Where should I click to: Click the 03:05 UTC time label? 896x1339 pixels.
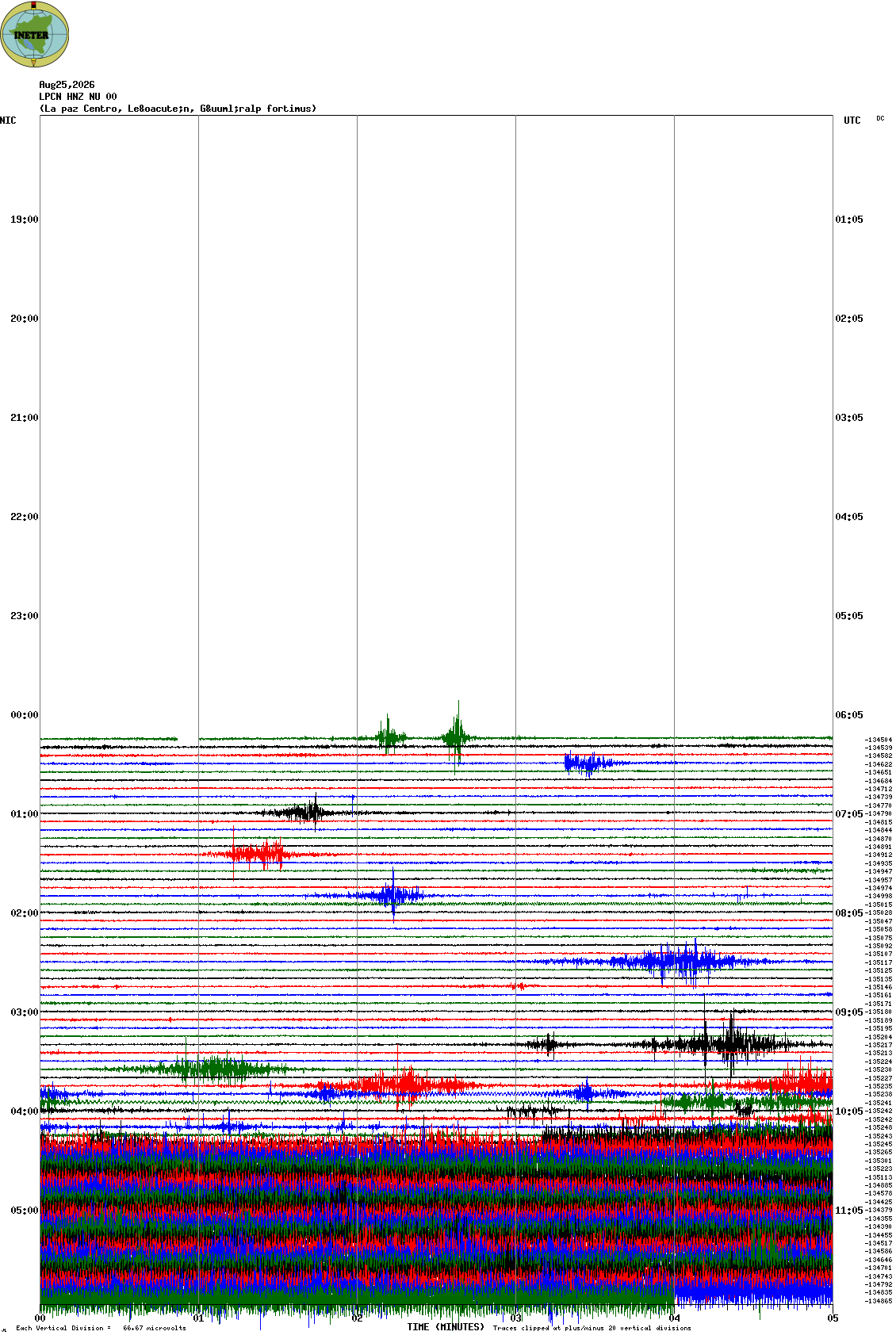tap(849, 418)
